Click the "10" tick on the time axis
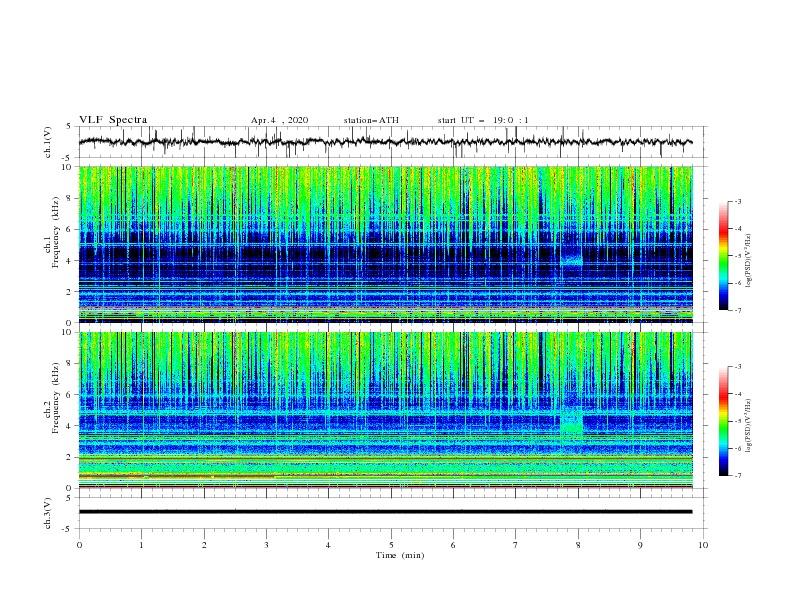Viewport: 792px width, 612px height. point(703,545)
